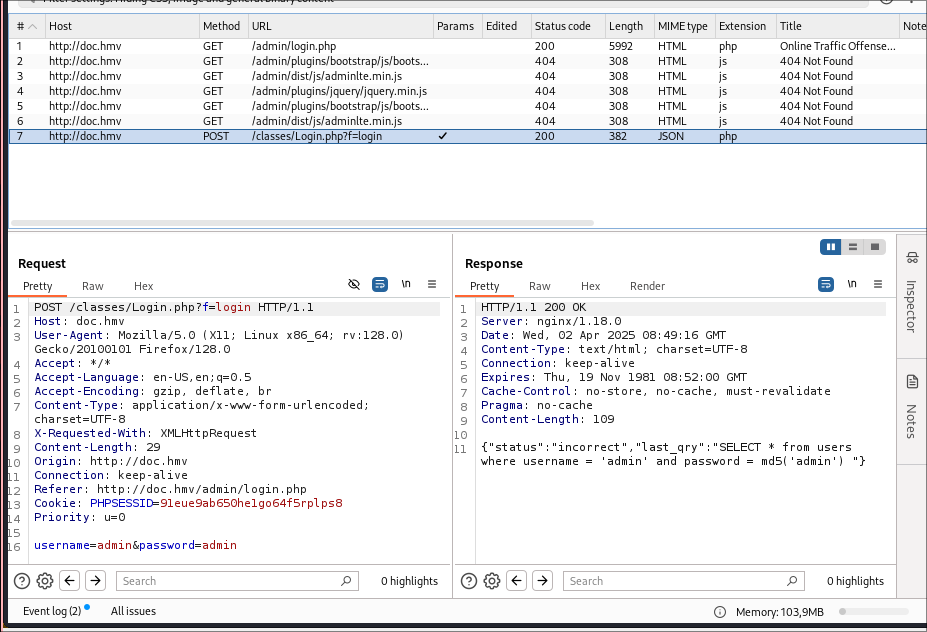The image size is (927, 632).
Task: Switch Response view to Render tab
Action: pos(647,286)
